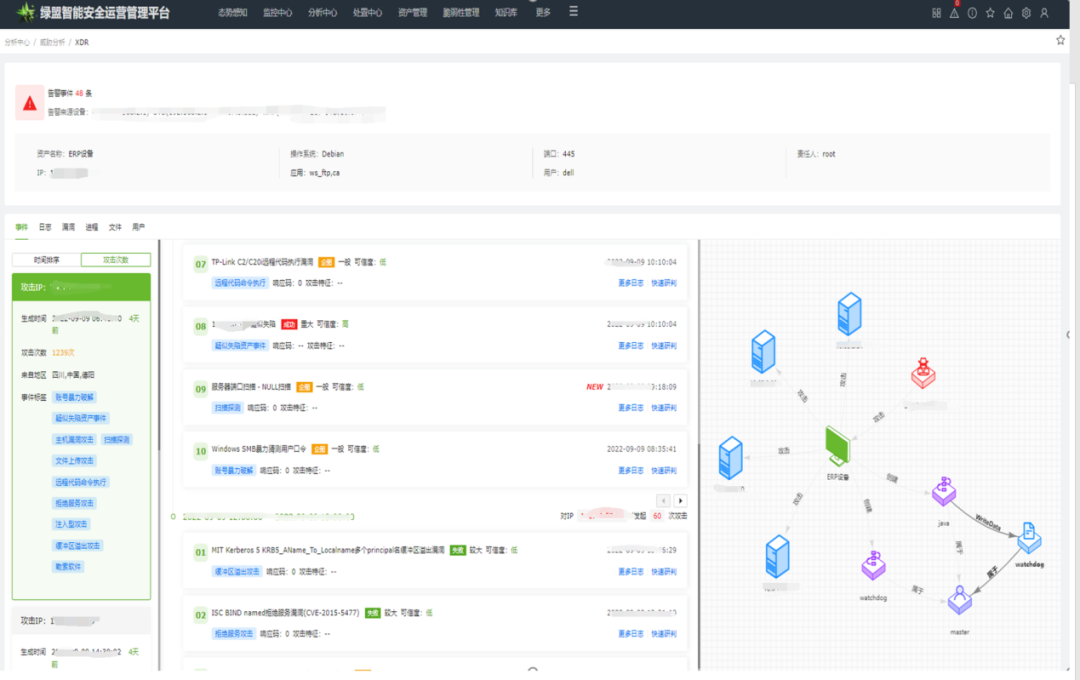Switch sorting to 时间排序
This screenshot has height=680, width=1080.
46,260
